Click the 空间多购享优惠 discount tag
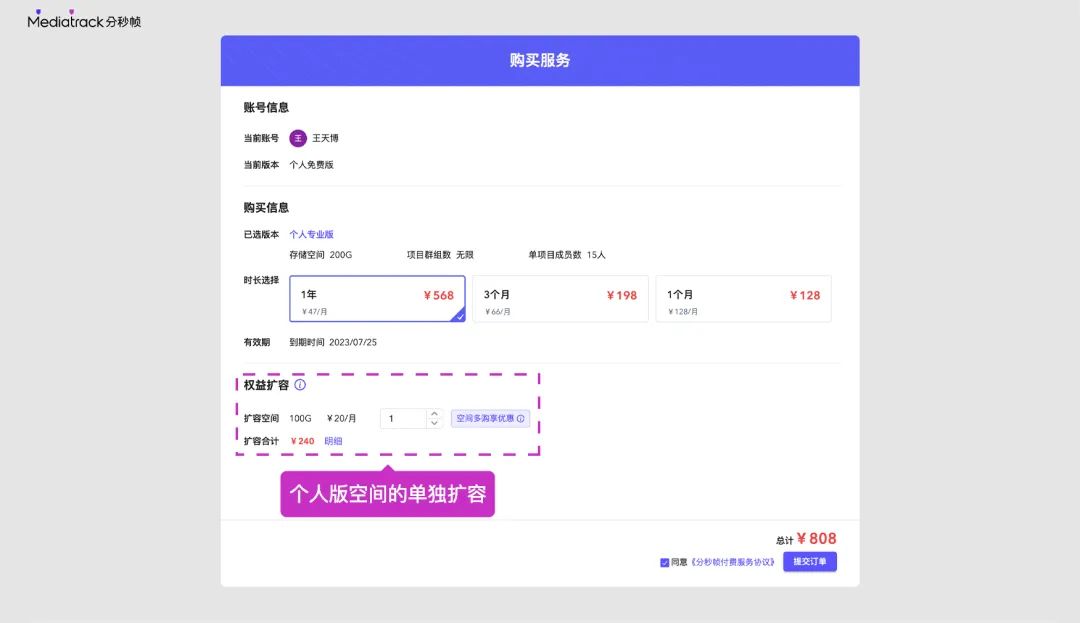Image resolution: width=1080 pixels, height=623 pixels. click(485, 419)
